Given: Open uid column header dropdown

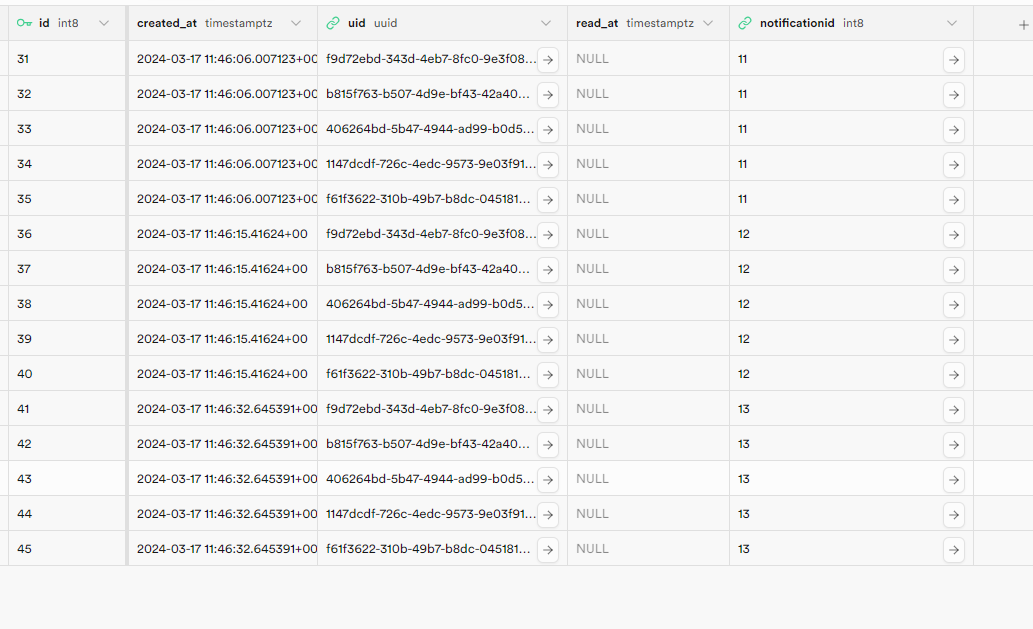Looking at the screenshot, I should click(x=545, y=24).
